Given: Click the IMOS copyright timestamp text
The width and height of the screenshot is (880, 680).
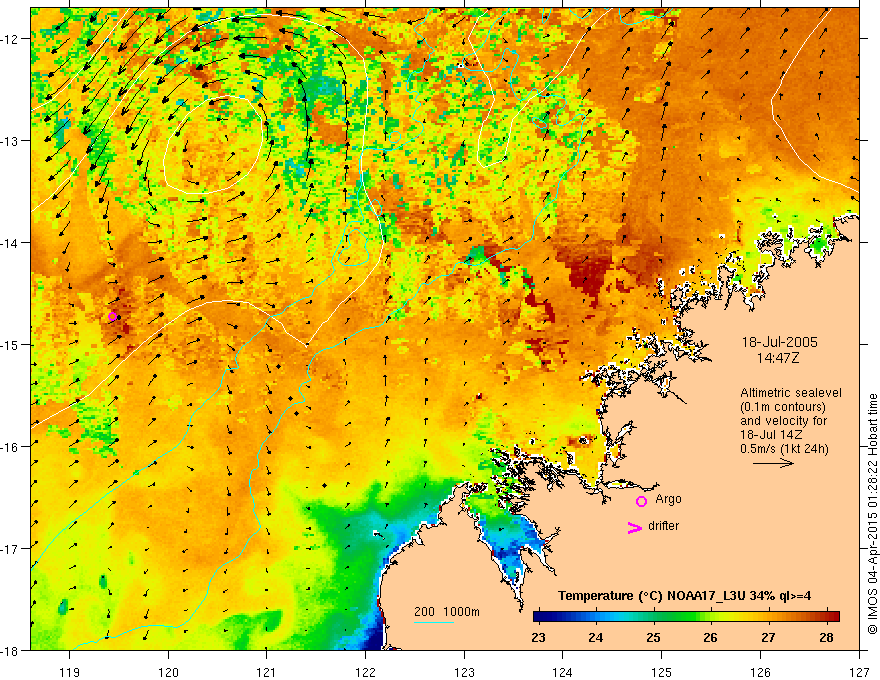Looking at the screenshot, I should pyautogui.click(x=872, y=514).
